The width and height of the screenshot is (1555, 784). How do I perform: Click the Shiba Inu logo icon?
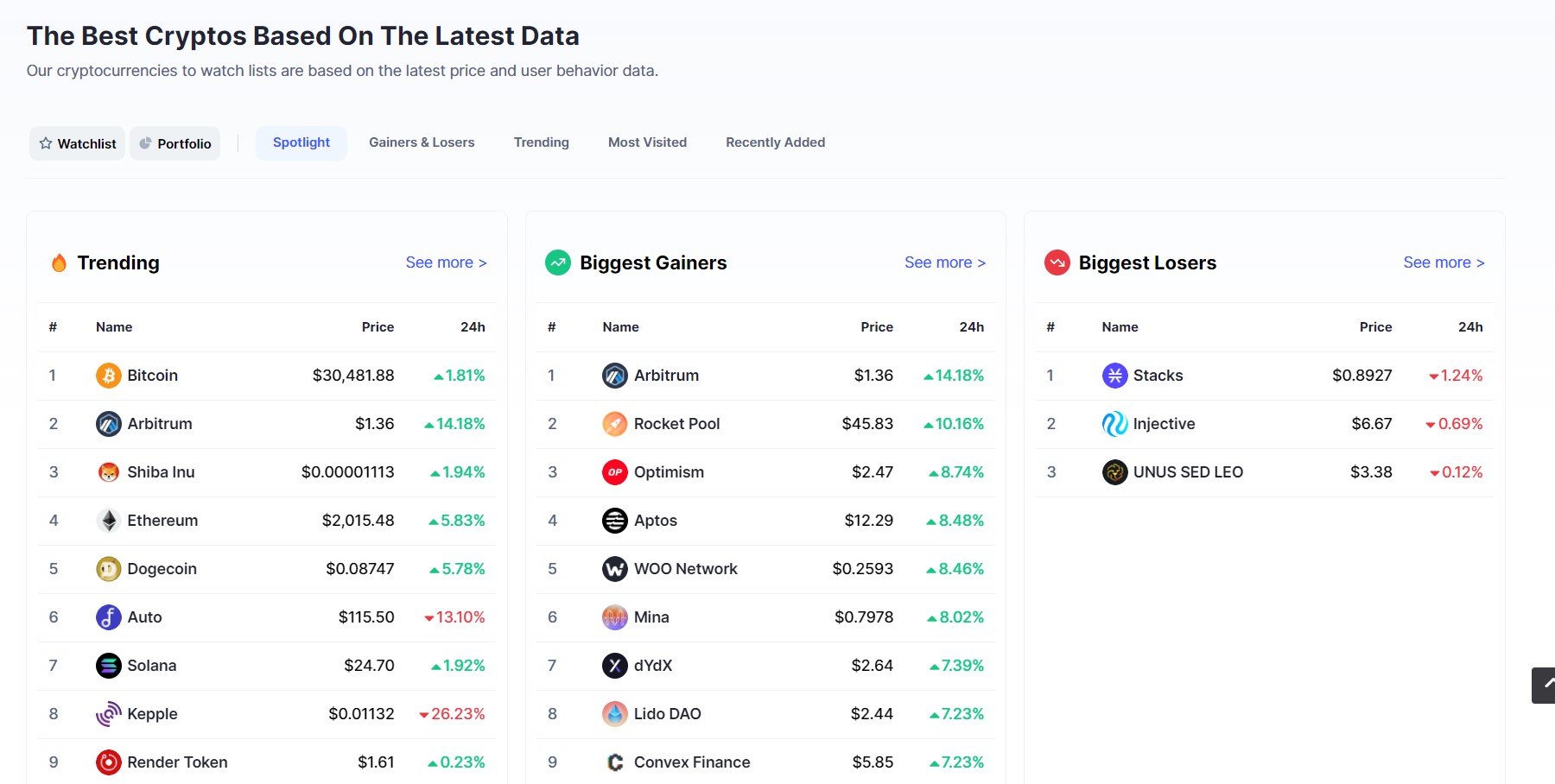pyautogui.click(x=108, y=472)
